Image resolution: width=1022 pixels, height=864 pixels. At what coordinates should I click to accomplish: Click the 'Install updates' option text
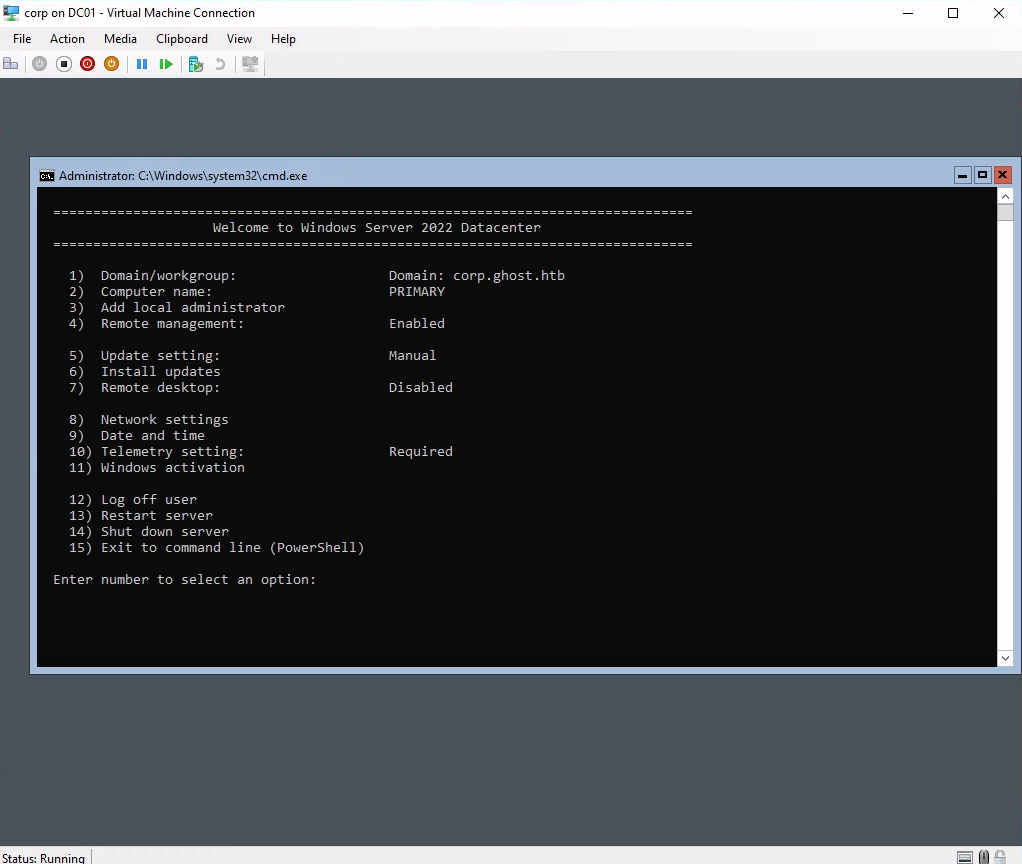point(160,371)
